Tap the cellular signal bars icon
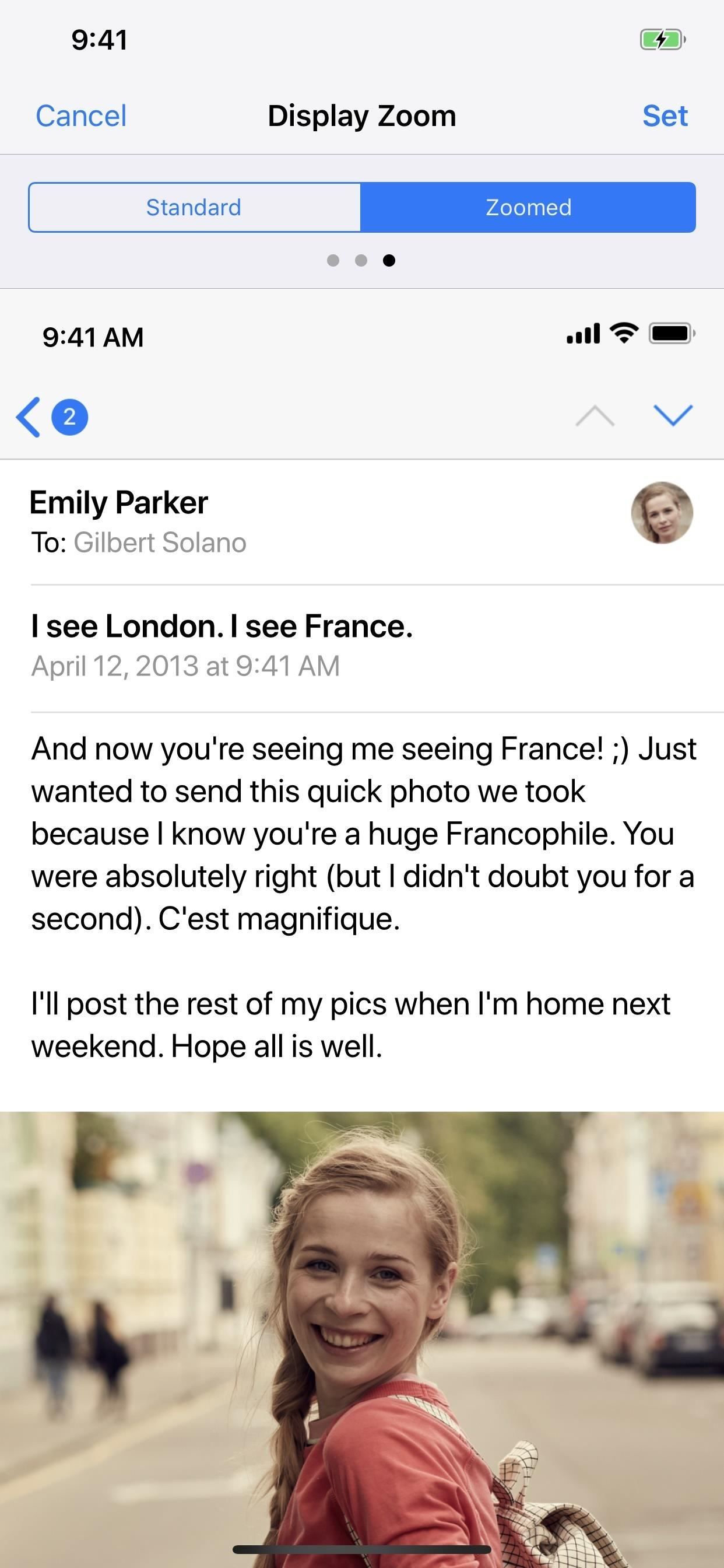The width and height of the screenshot is (724, 1568). pos(583,334)
